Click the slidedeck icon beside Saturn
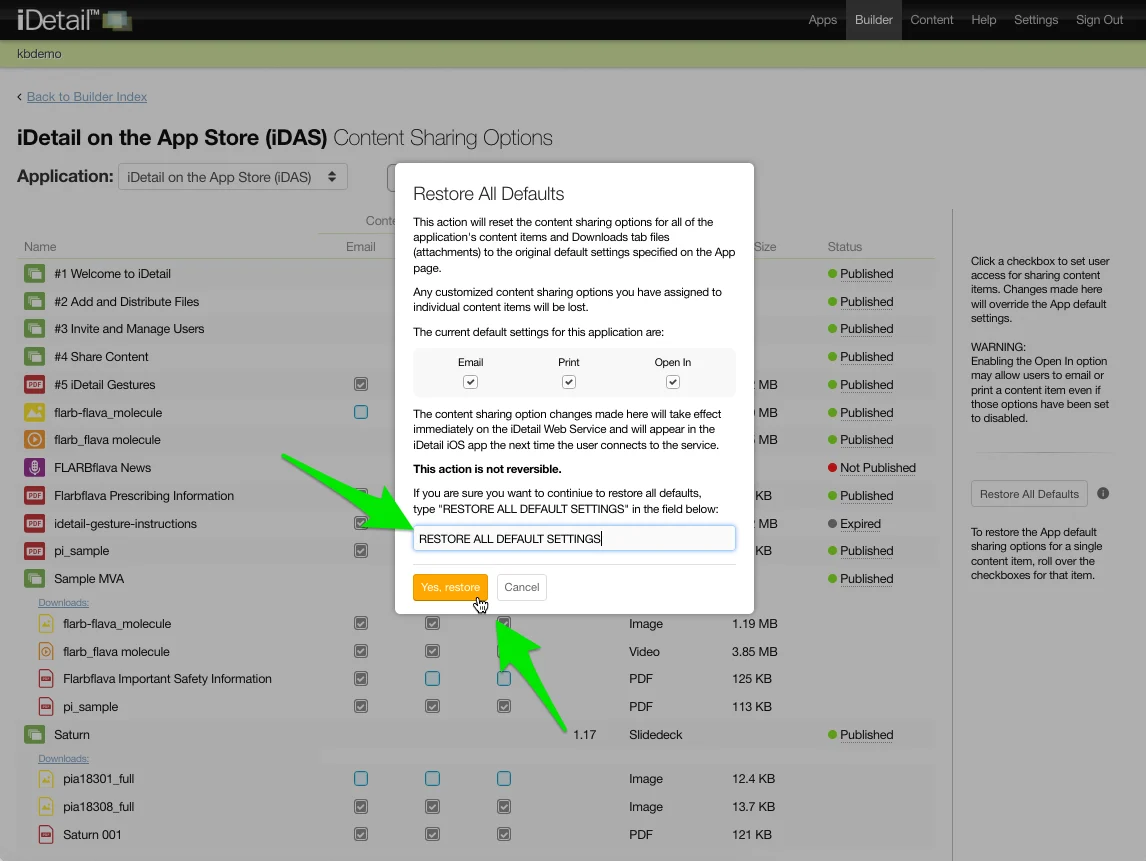The image size is (1146, 861). click(x=35, y=734)
